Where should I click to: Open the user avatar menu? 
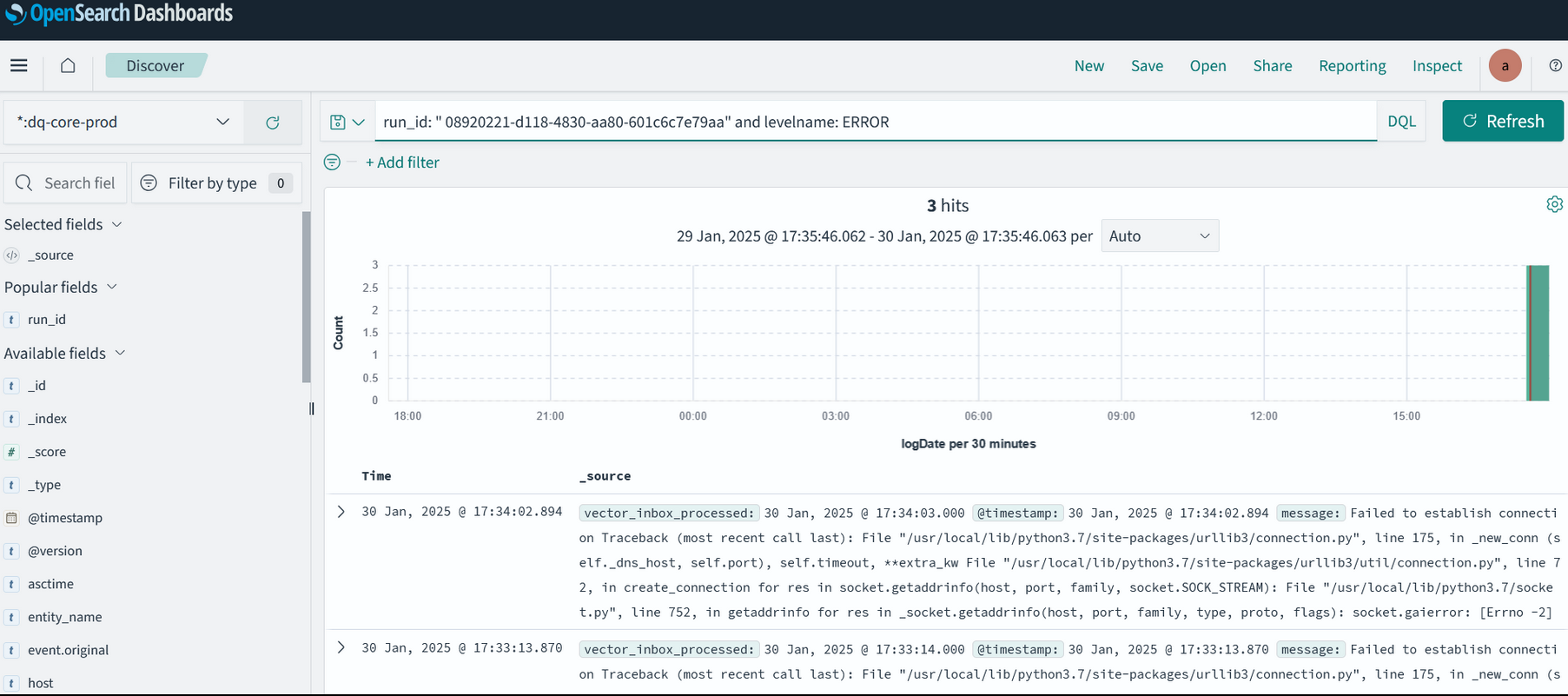click(1505, 66)
